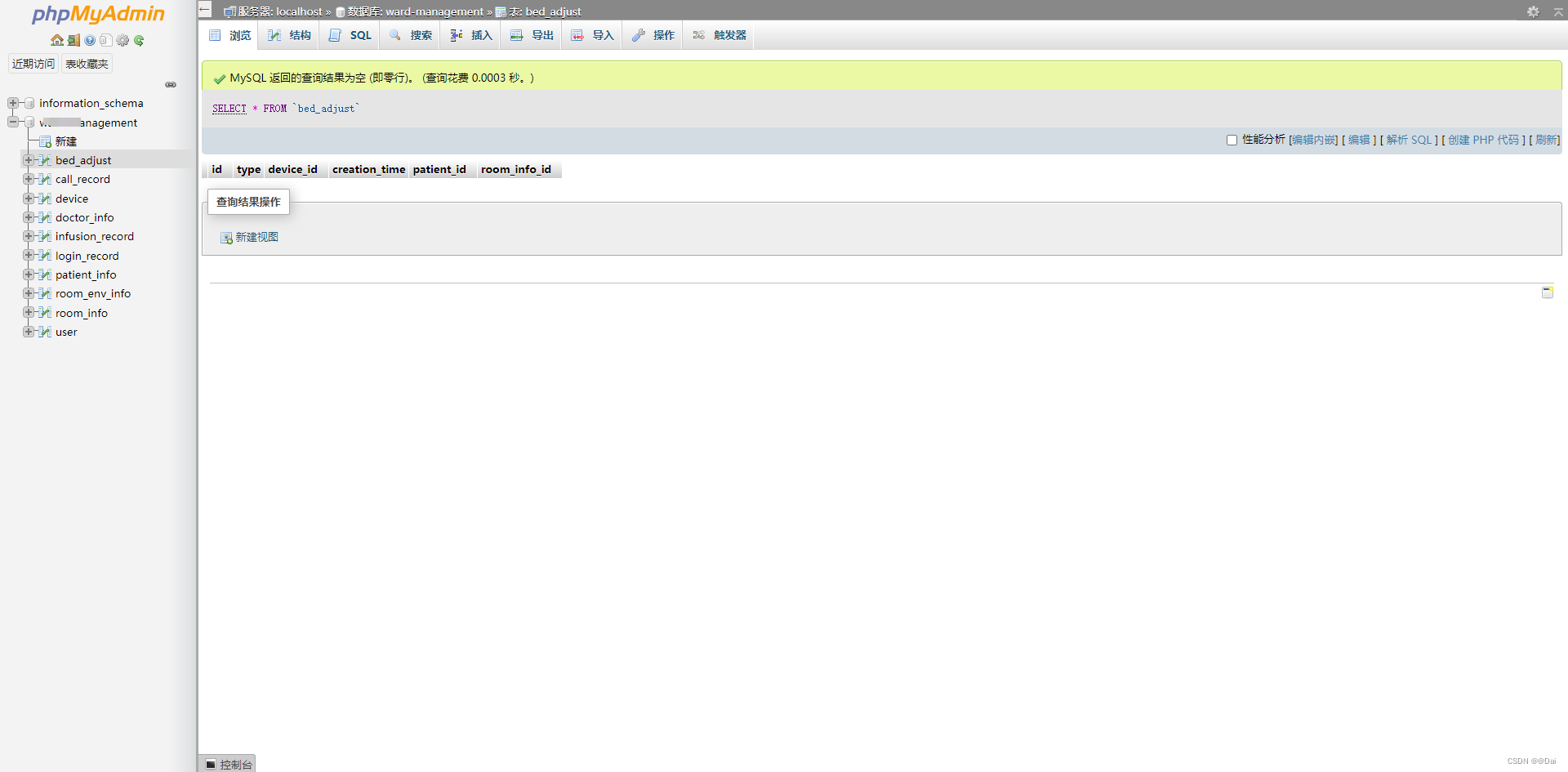This screenshot has height=772, width=1568.
Task: Open navigation panel settings gear icon
Action: (122, 40)
